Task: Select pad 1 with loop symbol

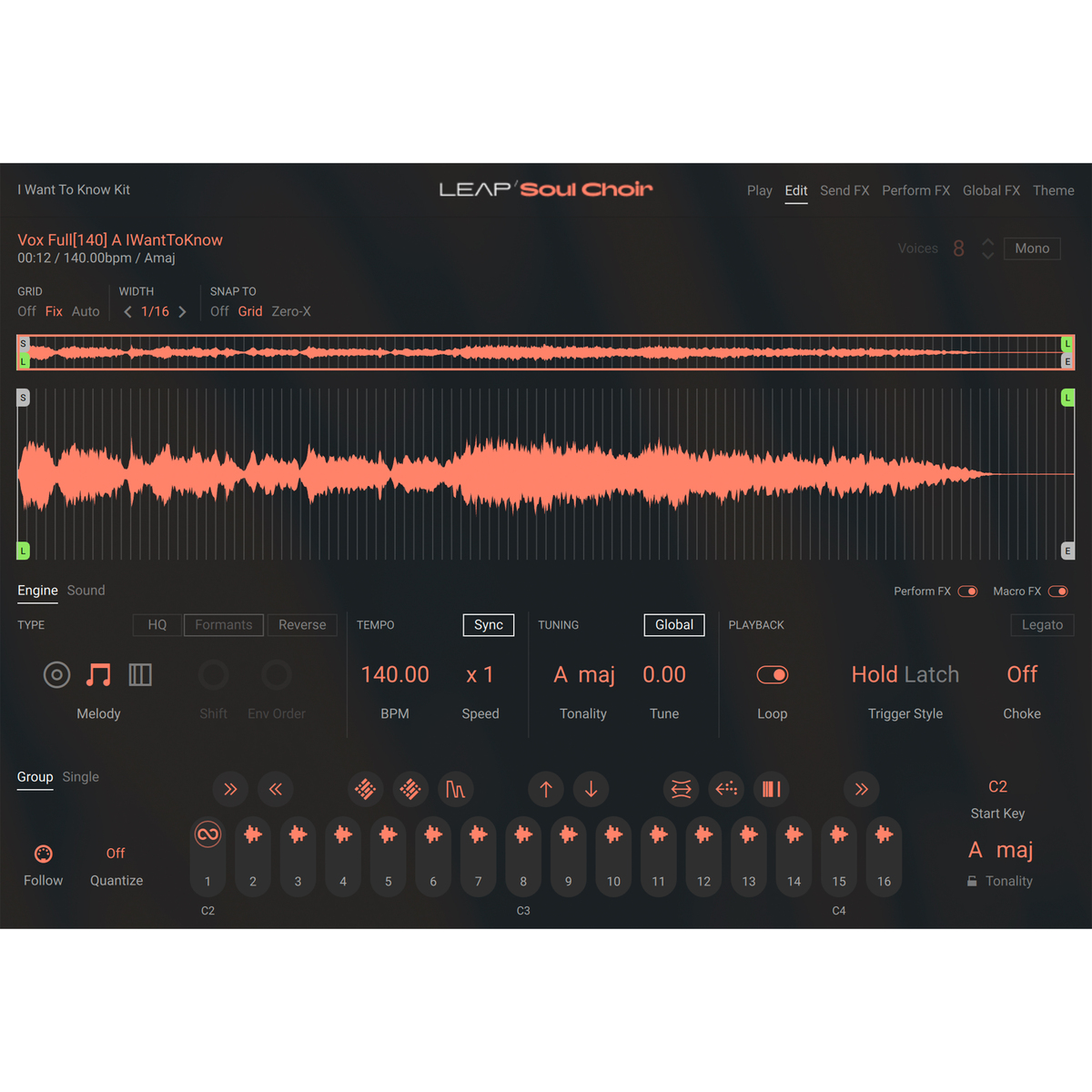Action: click(207, 834)
